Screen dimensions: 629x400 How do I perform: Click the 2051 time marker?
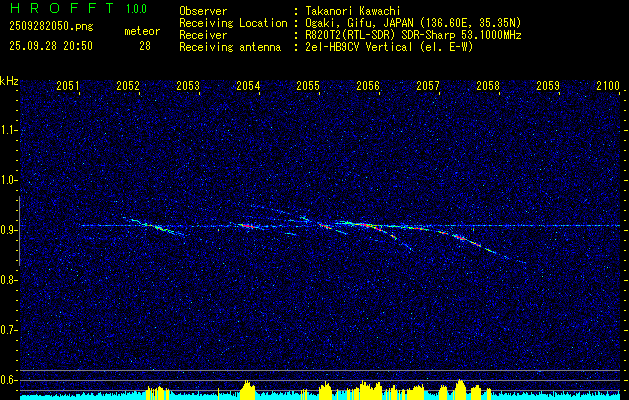[x=68, y=86]
